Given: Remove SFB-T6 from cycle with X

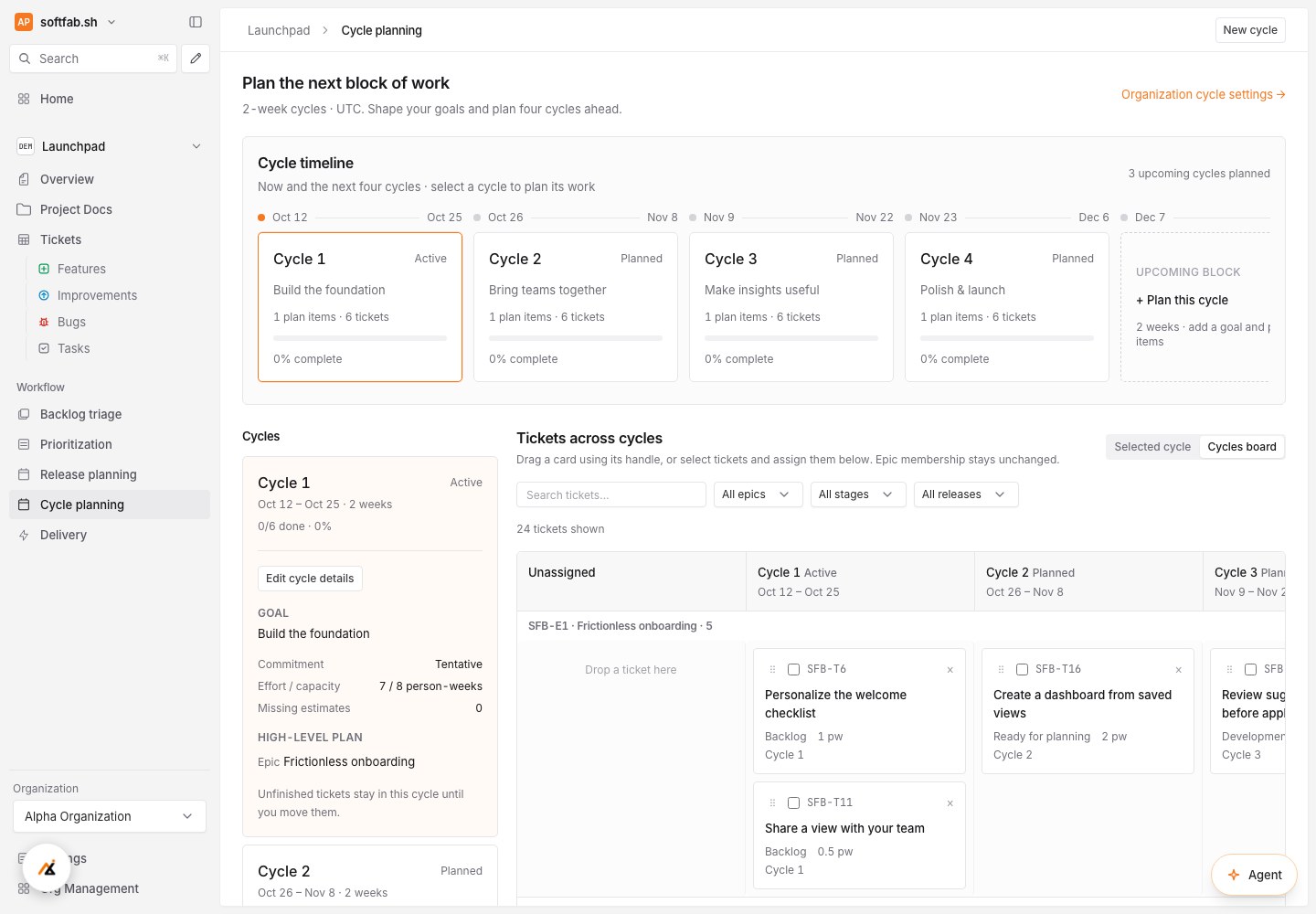Looking at the screenshot, I should tap(950, 670).
